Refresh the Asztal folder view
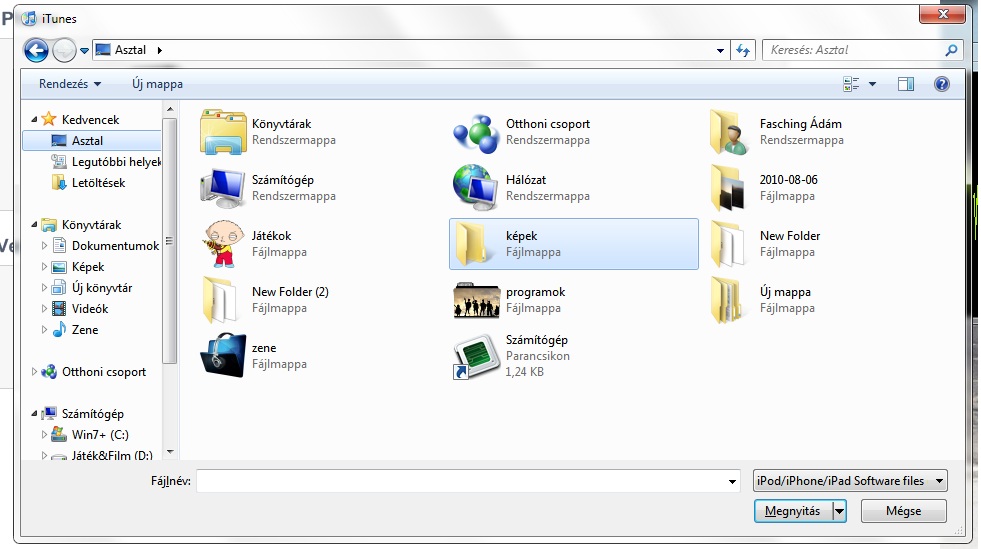981x549 pixels. (743, 51)
